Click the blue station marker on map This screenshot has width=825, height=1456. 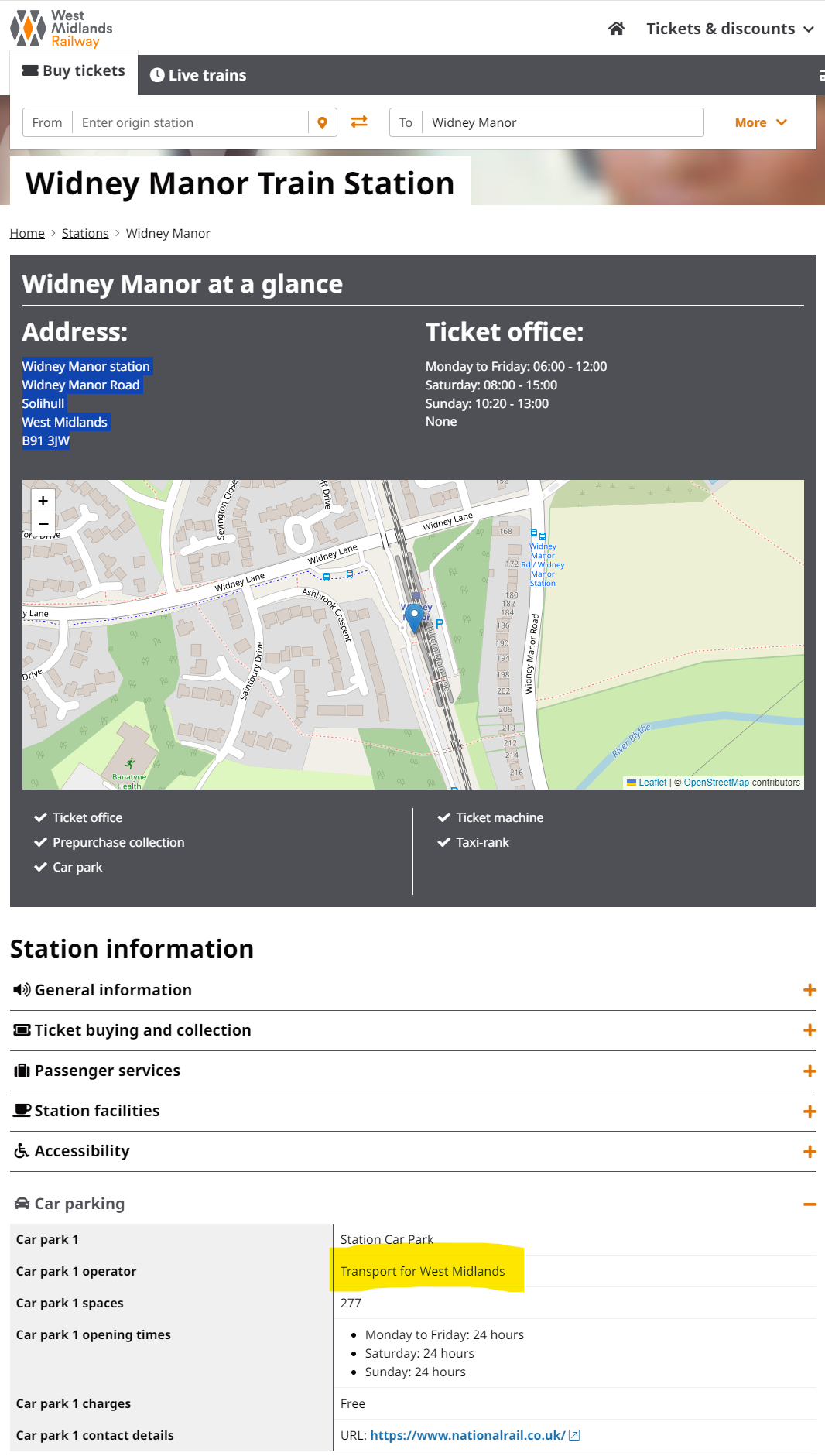[x=414, y=618]
